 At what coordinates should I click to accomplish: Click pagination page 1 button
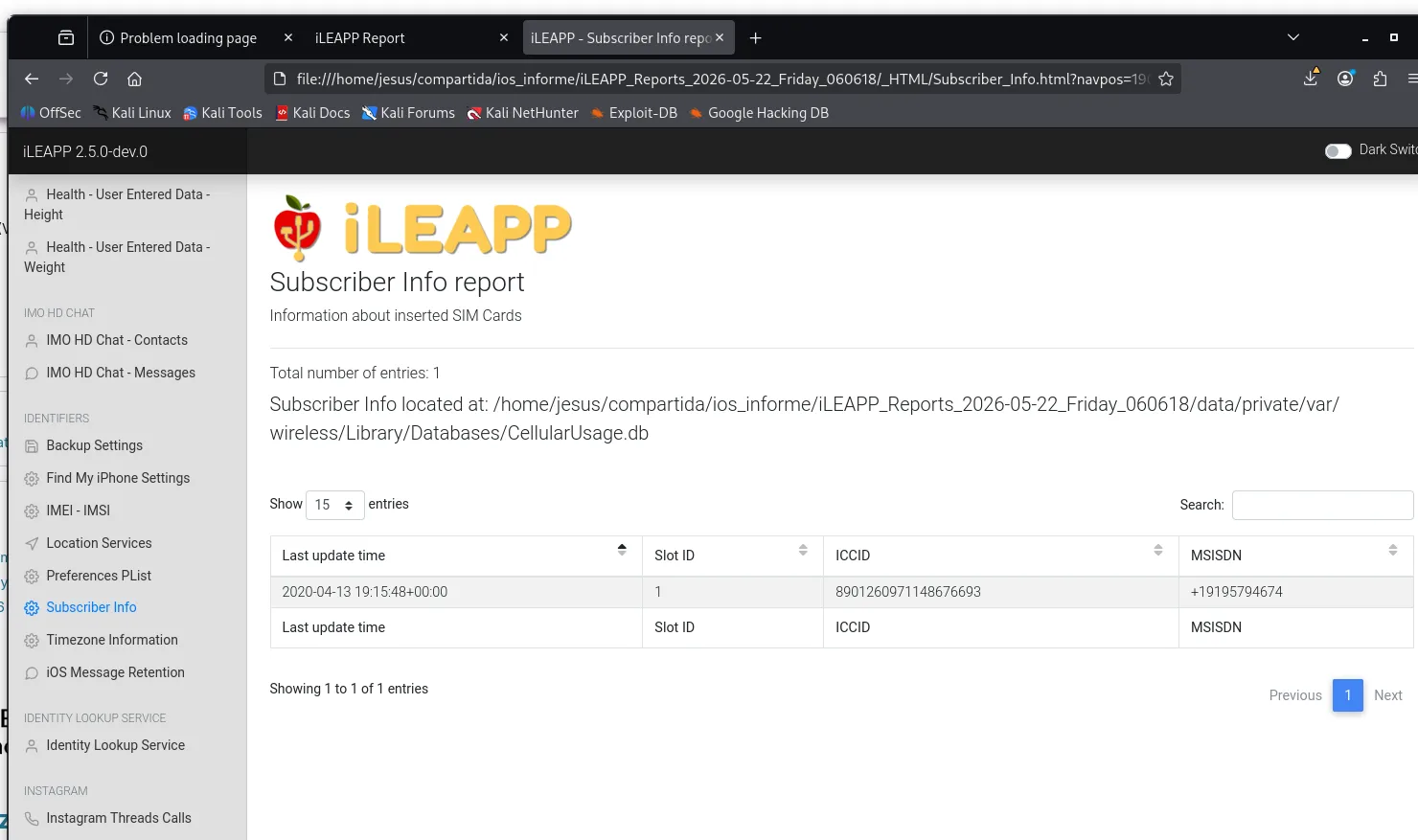point(1347,695)
